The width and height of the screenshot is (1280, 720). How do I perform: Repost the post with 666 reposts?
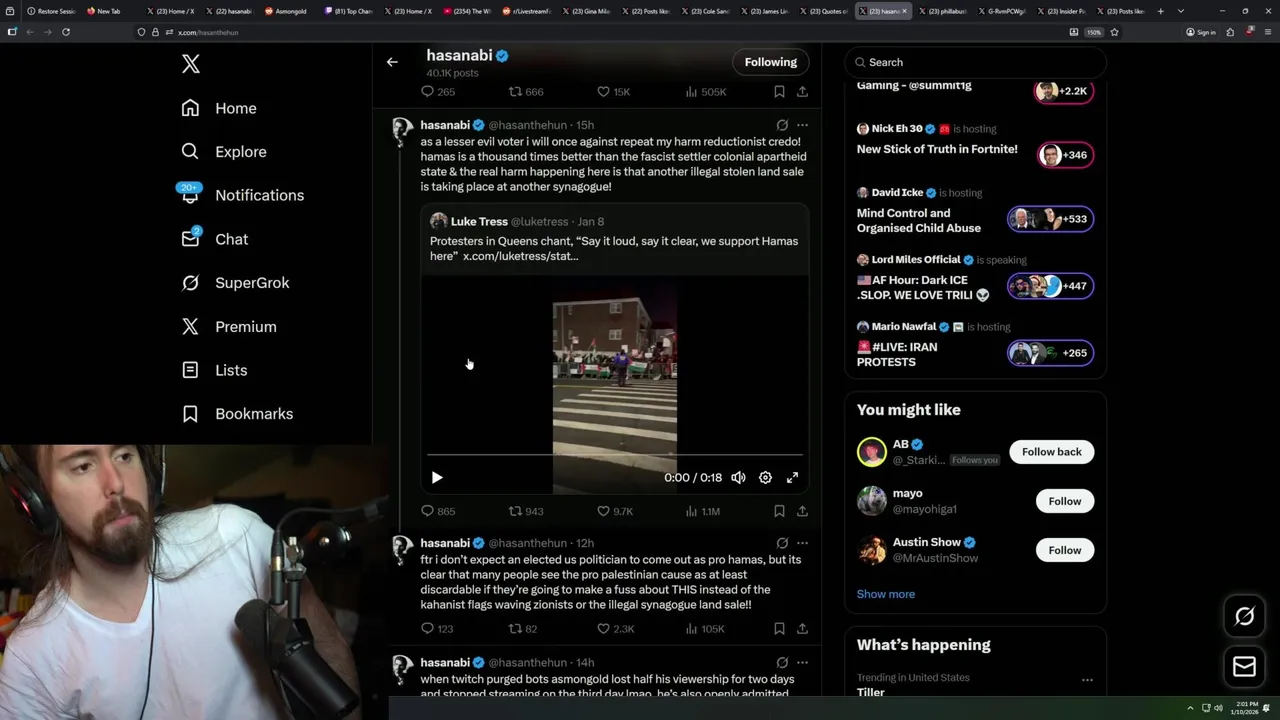(x=526, y=92)
